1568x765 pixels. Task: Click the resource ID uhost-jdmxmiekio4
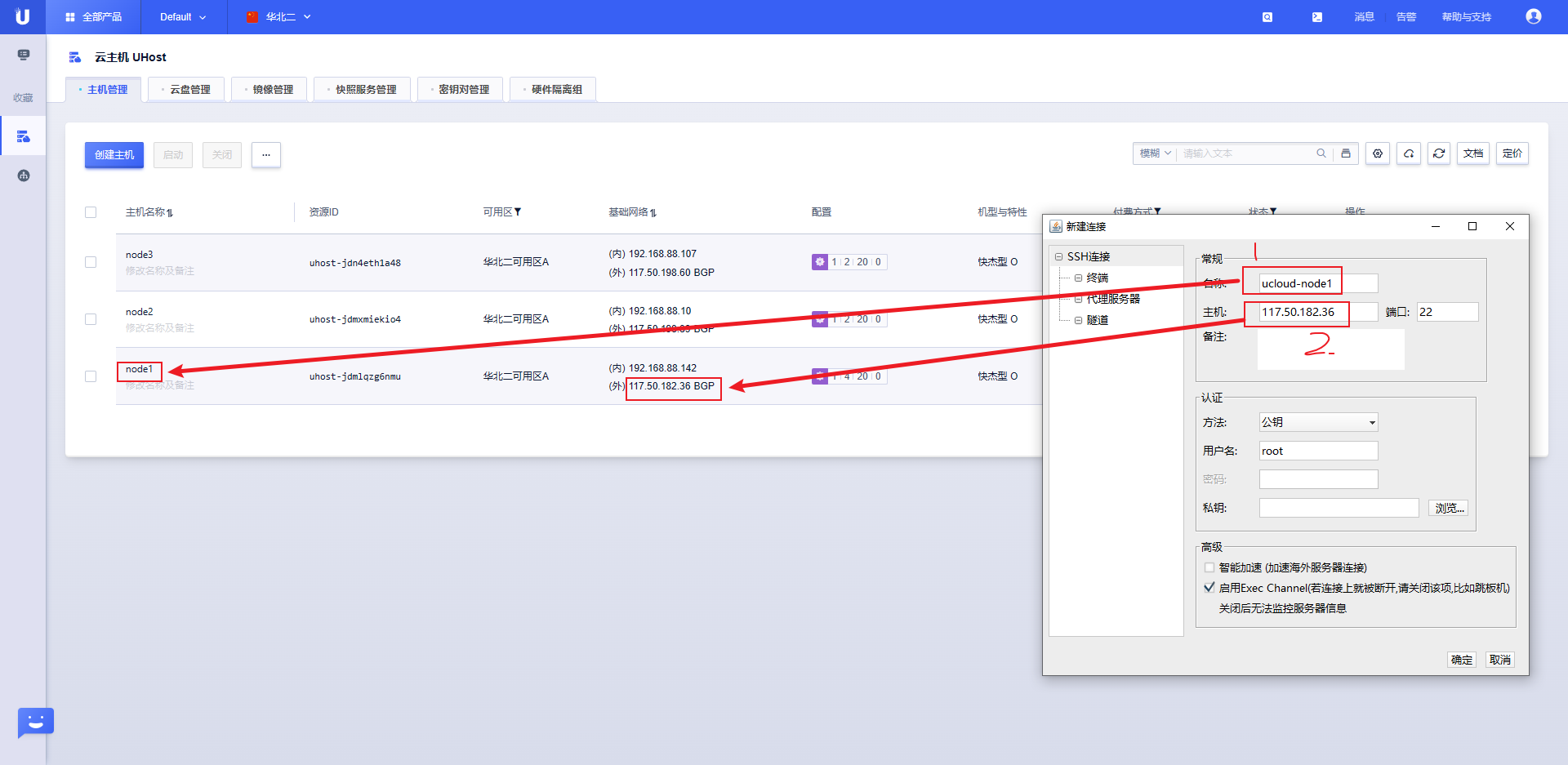pos(355,319)
